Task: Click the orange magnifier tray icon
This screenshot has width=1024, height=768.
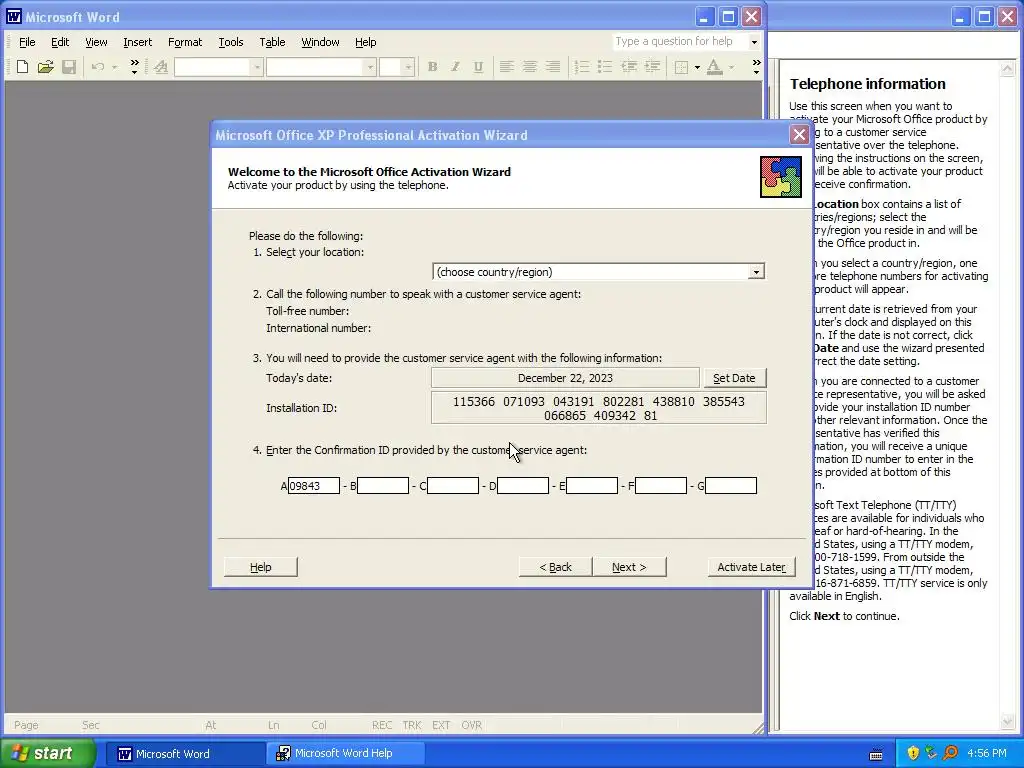Action: [x=950, y=753]
